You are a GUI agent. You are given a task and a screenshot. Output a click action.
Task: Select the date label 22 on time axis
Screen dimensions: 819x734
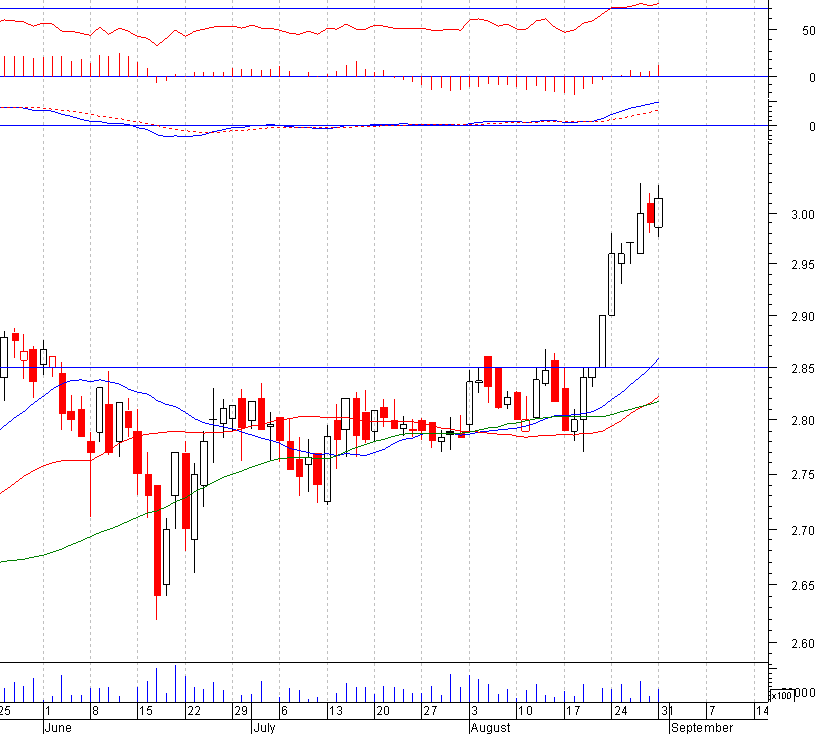coord(194,710)
